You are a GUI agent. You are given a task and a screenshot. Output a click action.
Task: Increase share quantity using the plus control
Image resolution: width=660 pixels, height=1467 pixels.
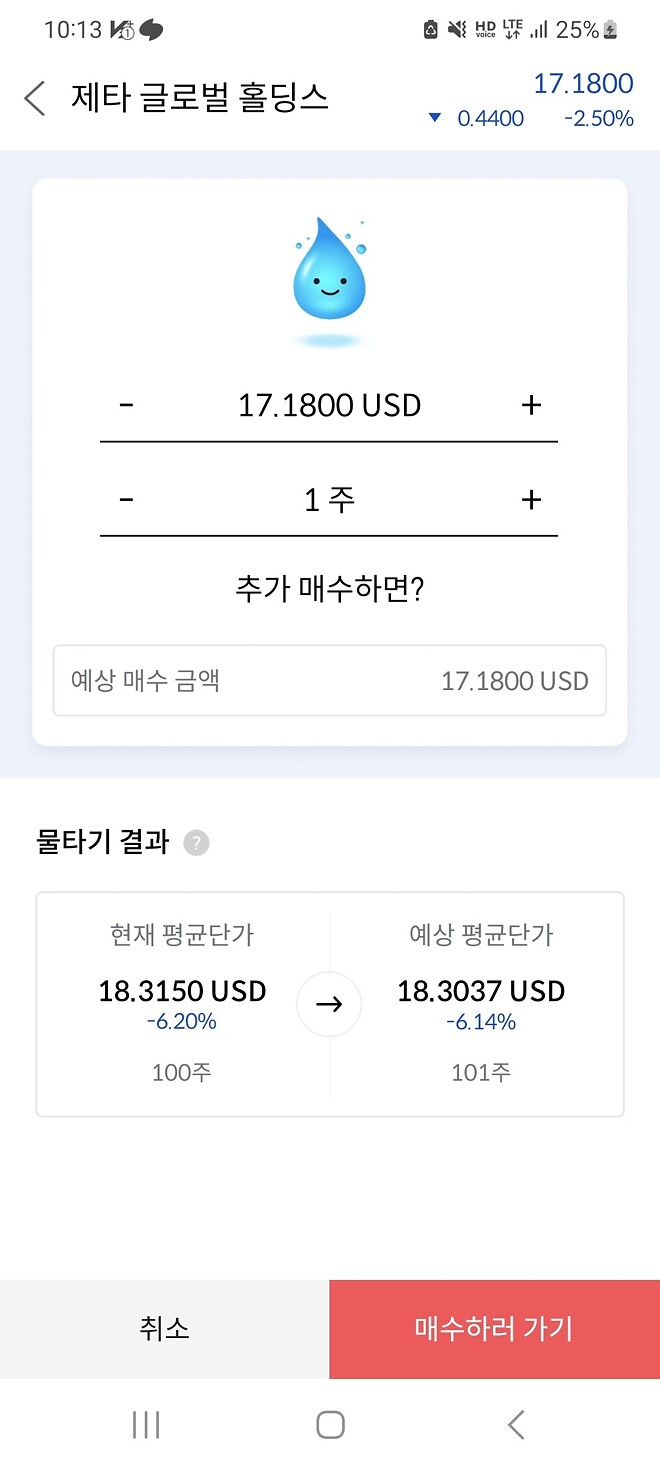tap(531, 499)
